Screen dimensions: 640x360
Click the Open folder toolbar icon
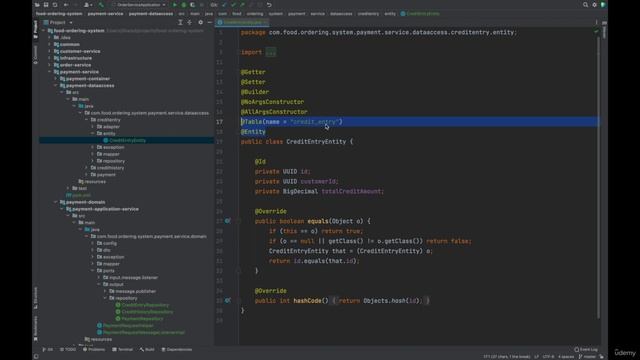coord(37,5)
